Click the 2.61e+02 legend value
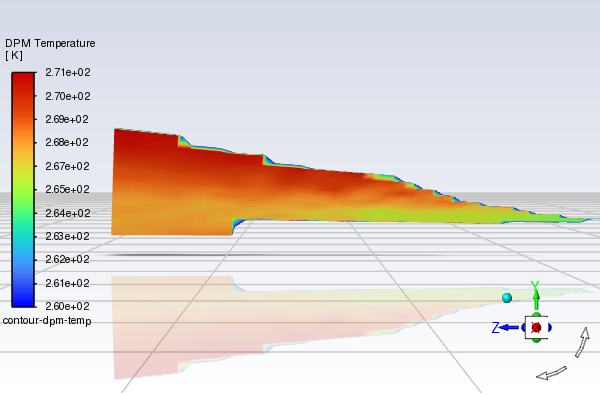The image size is (600, 395). click(67, 283)
